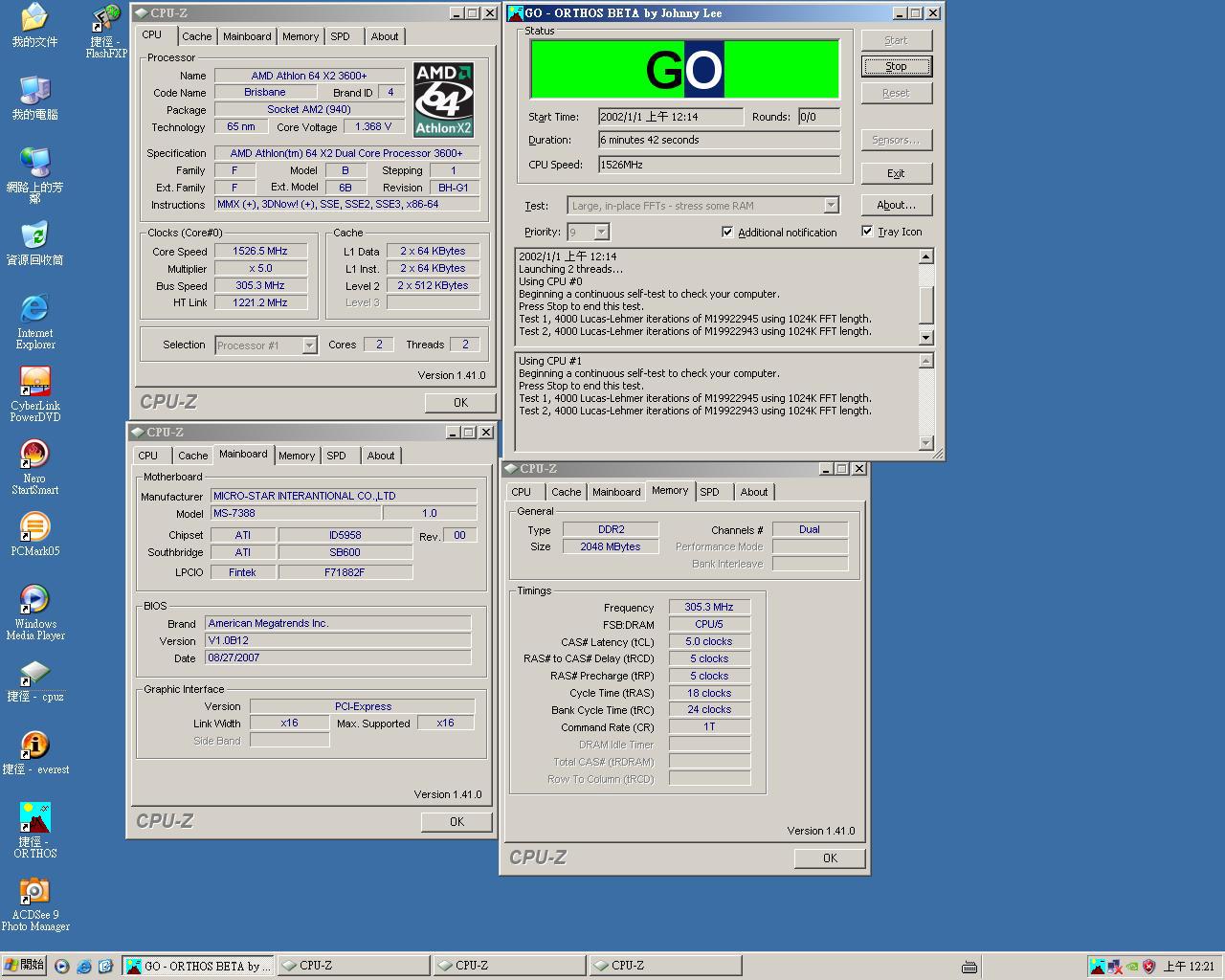Open the My Documents desktop icon
1225x980 pixels.
[x=34, y=26]
